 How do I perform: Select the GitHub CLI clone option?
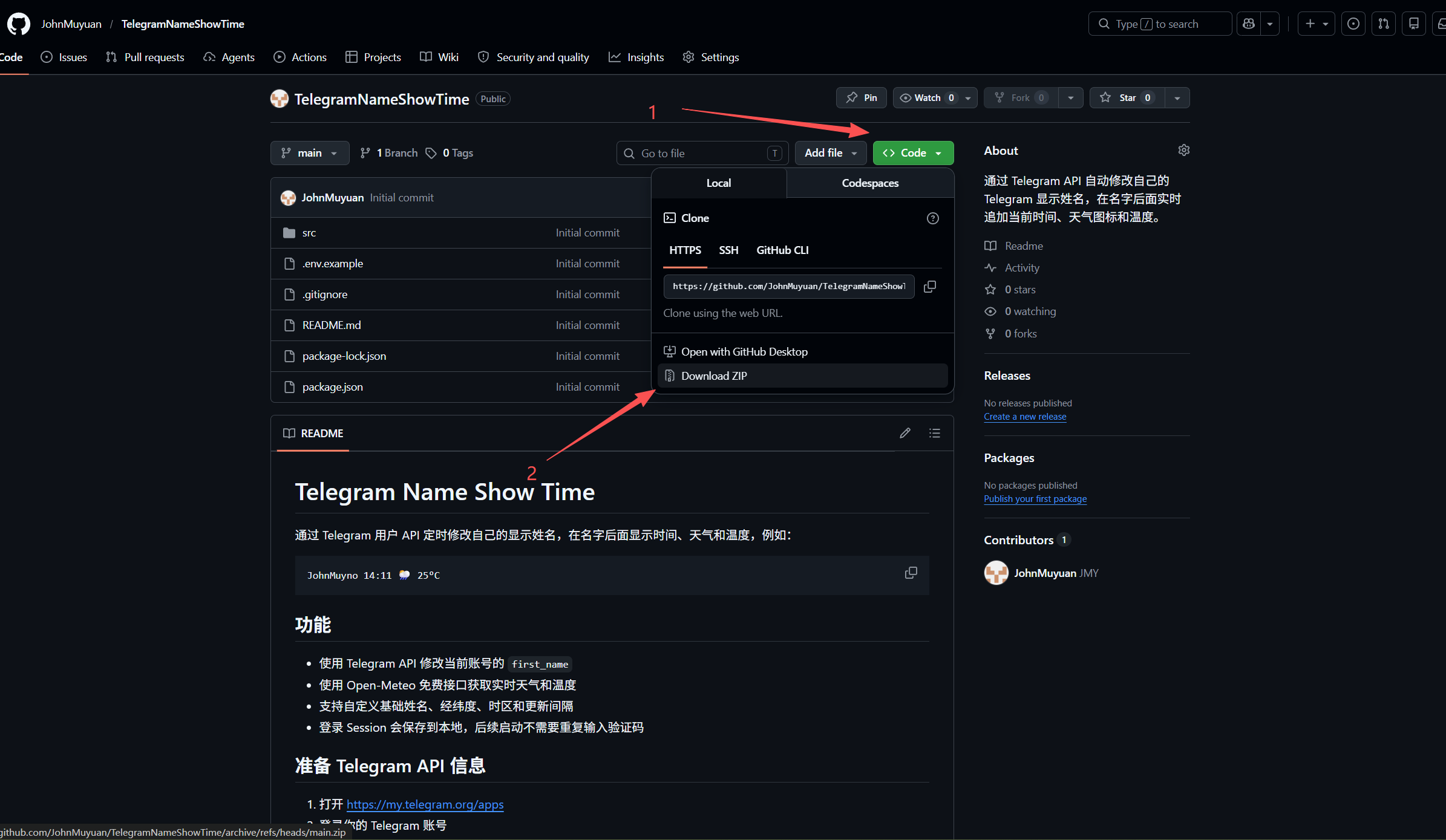(782, 250)
